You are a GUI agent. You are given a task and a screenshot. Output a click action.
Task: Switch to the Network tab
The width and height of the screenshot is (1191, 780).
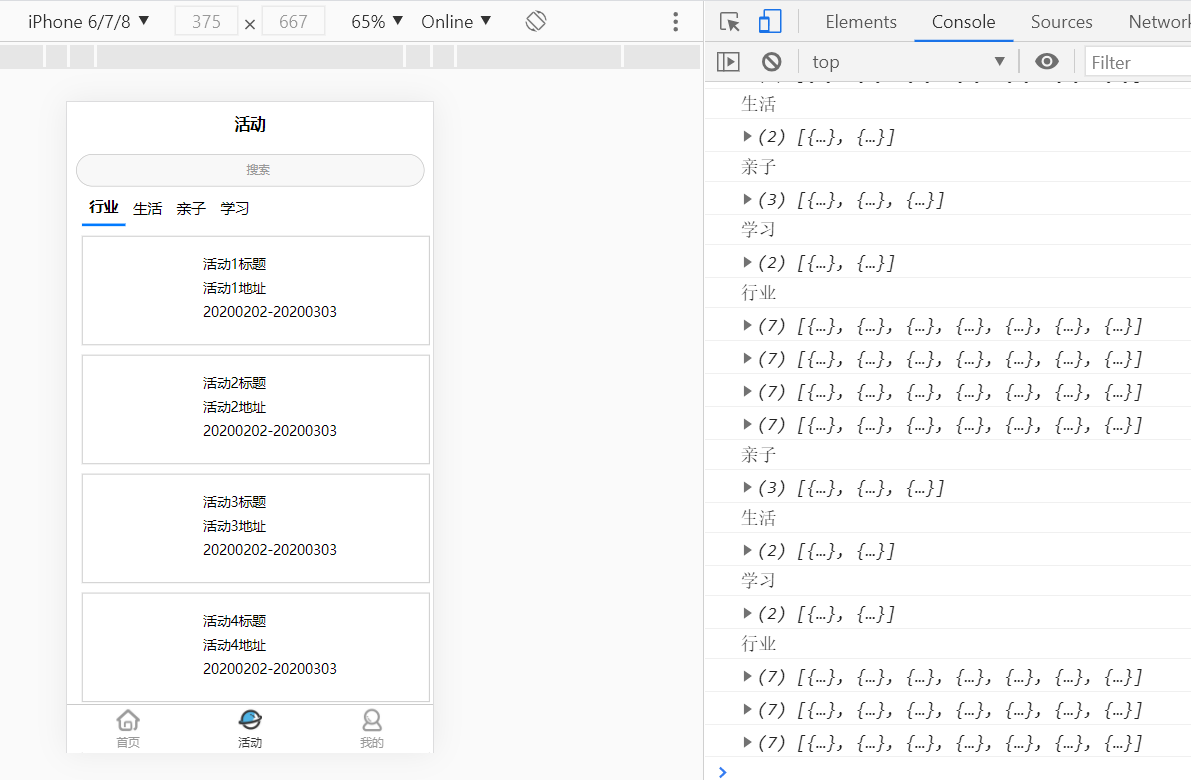pyautogui.click(x=1159, y=22)
